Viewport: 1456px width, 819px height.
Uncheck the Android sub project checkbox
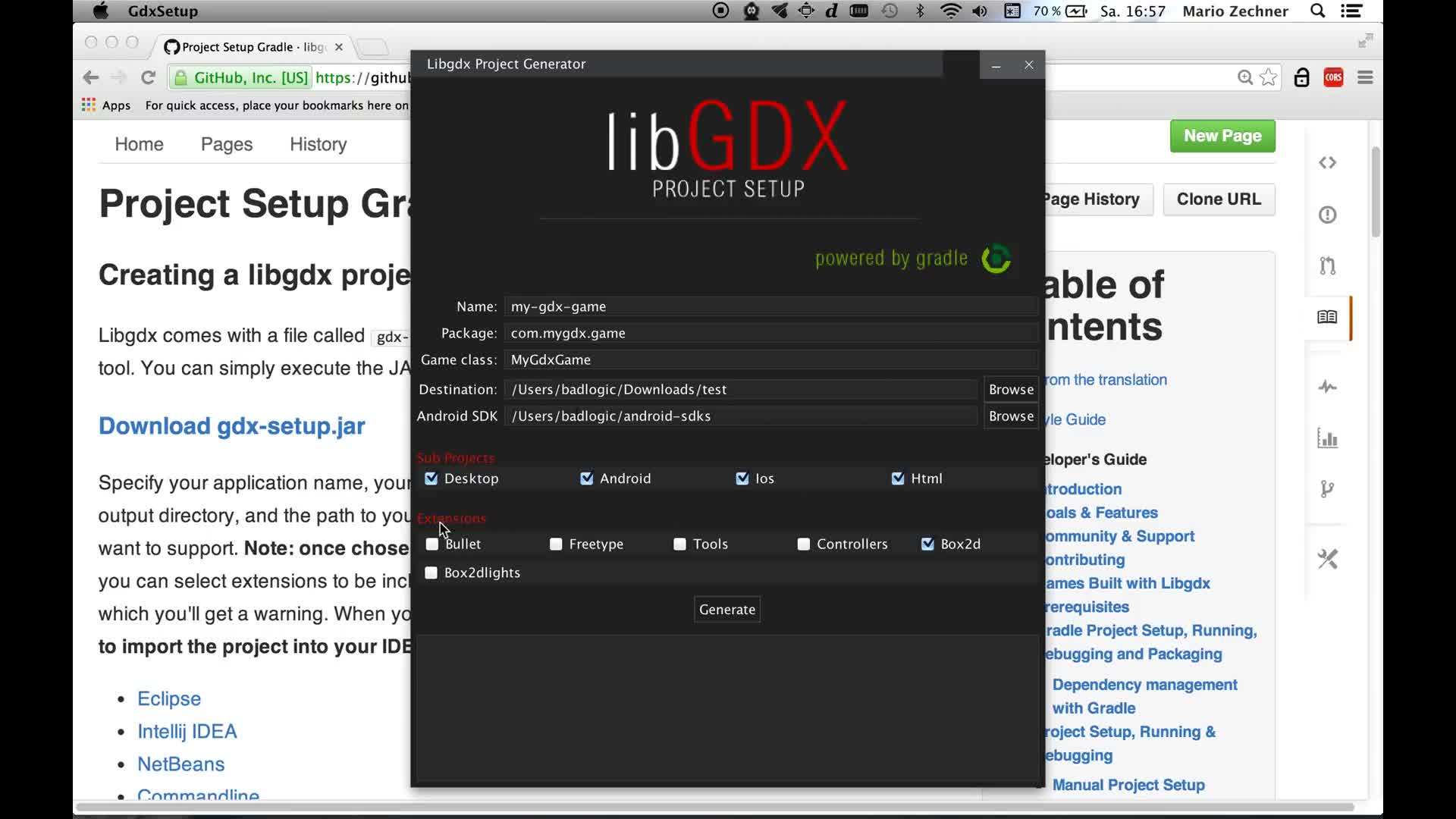coord(586,479)
